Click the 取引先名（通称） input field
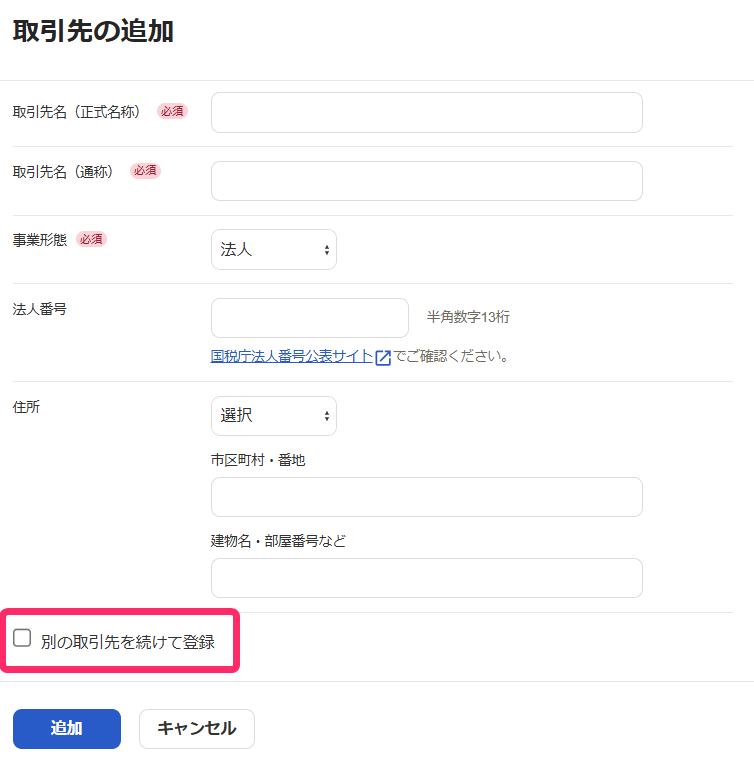 [x=427, y=181]
